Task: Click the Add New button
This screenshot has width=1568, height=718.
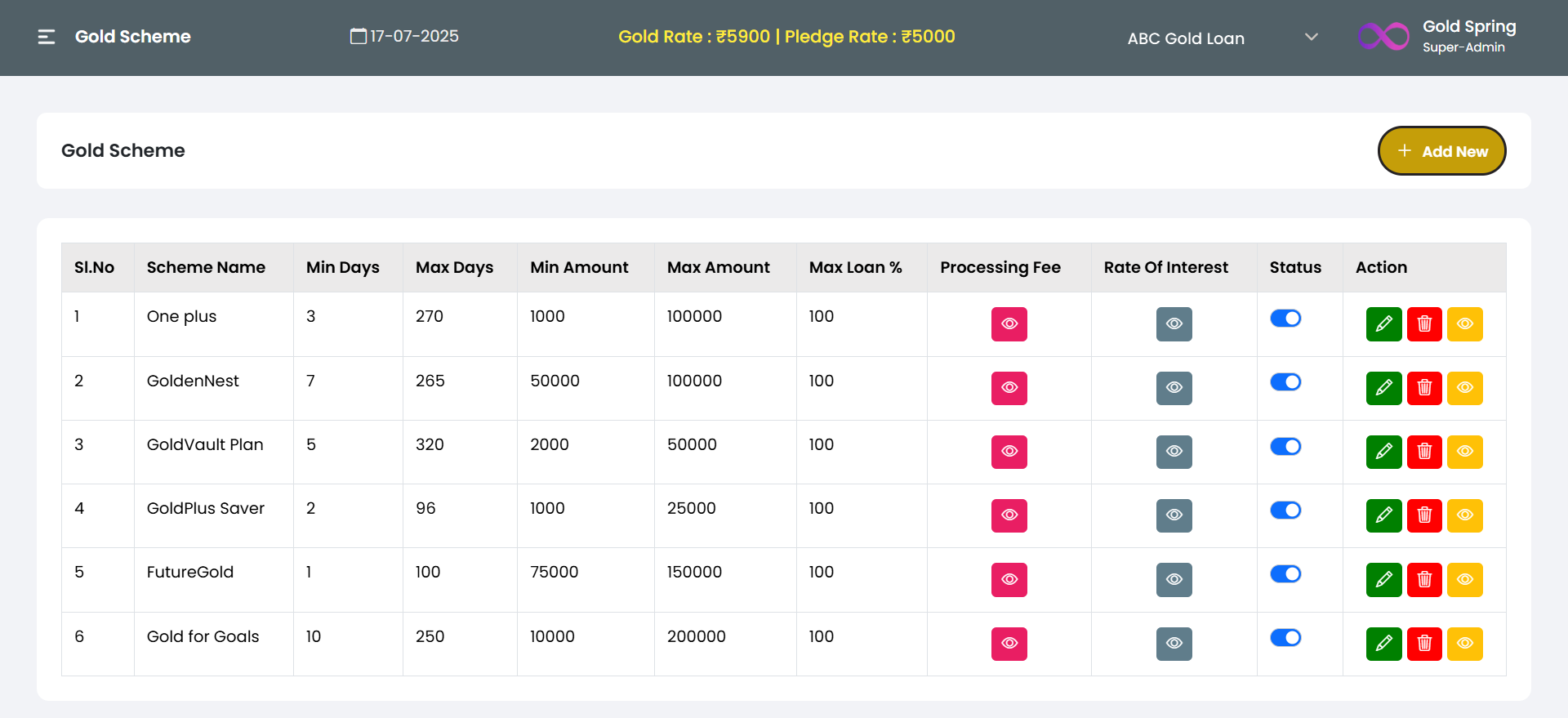Action: click(x=1442, y=151)
